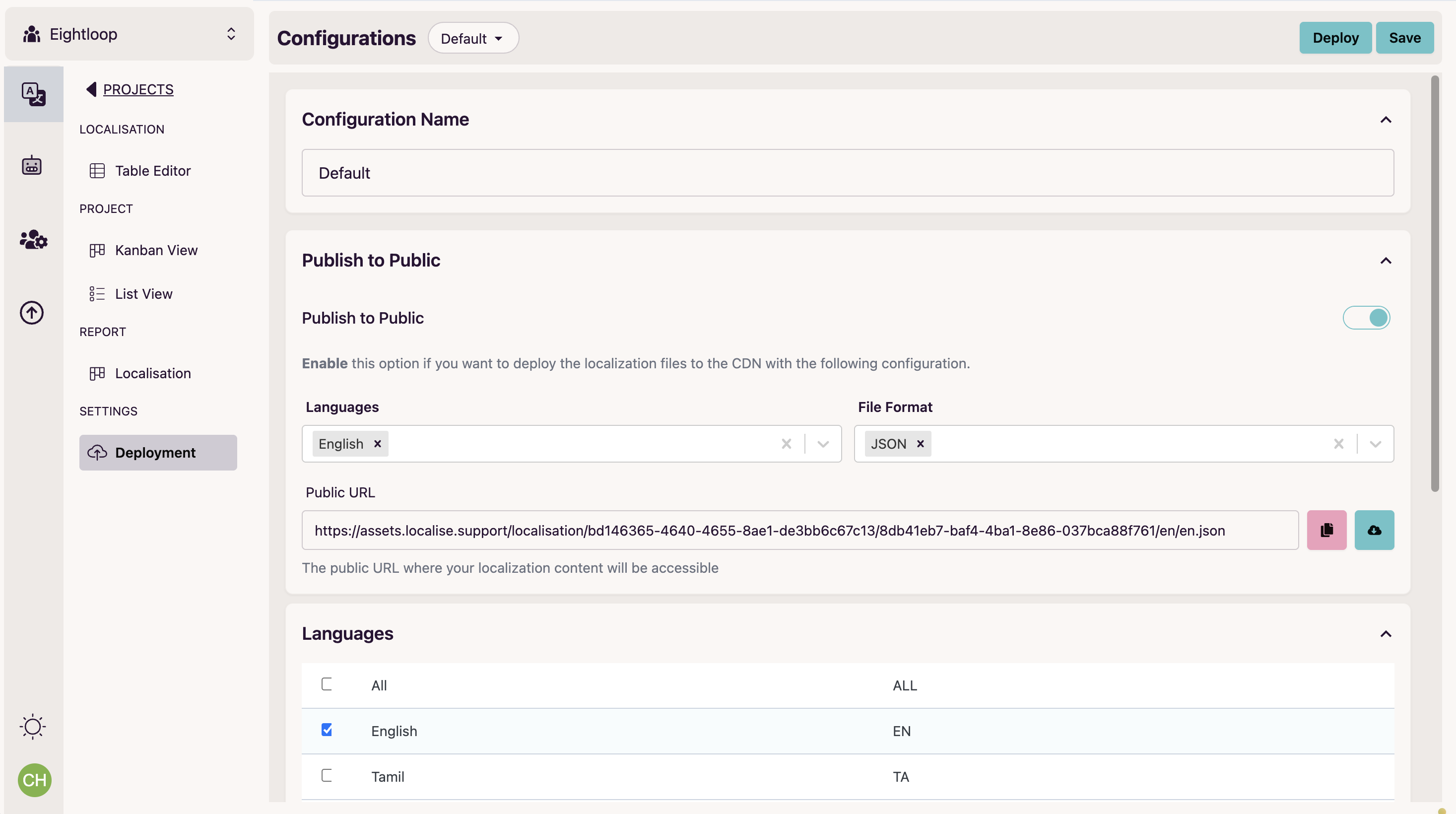Open team management via the people-gear icon
The image size is (1456, 814).
coord(33,240)
